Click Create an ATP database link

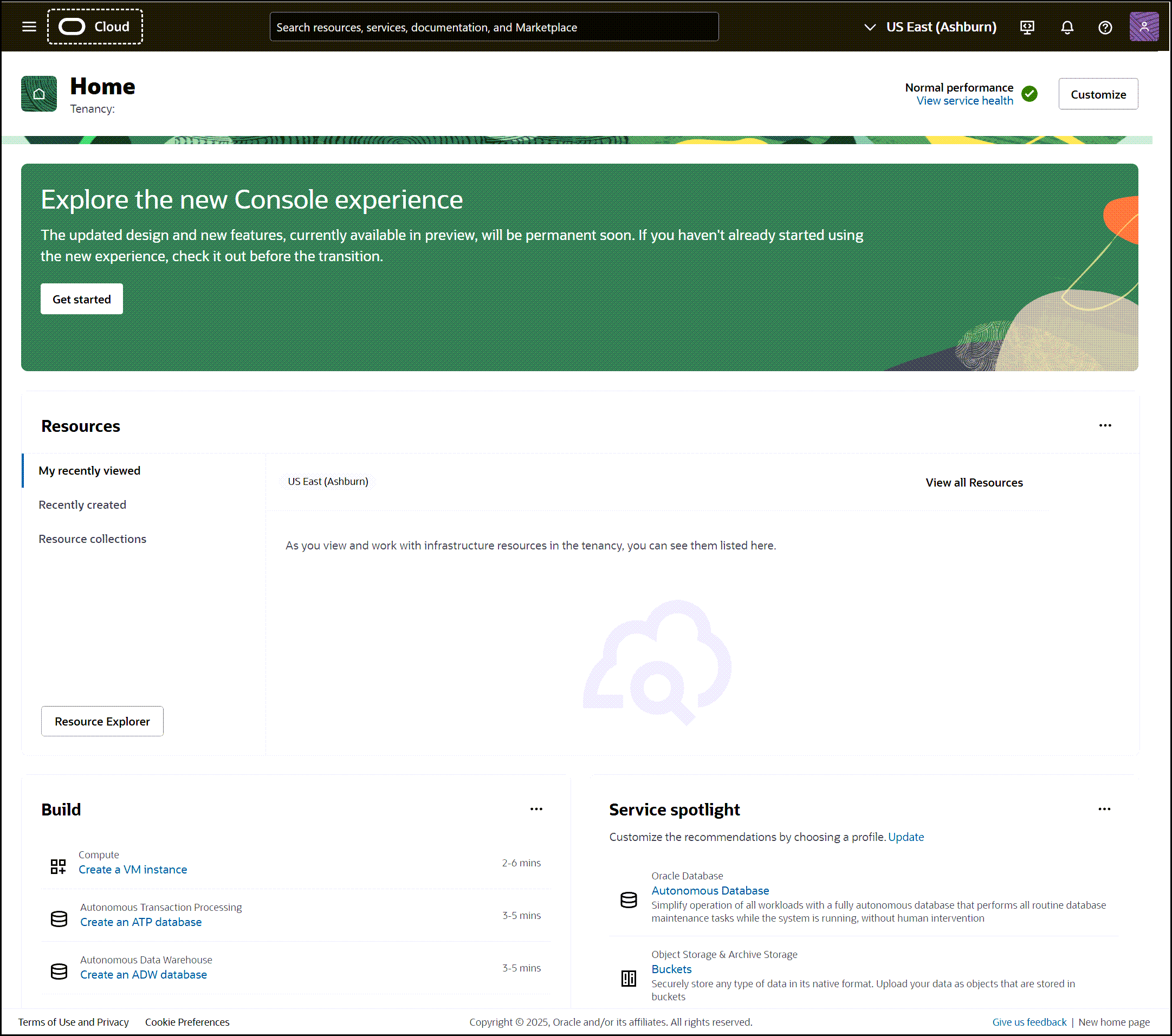point(141,922)
